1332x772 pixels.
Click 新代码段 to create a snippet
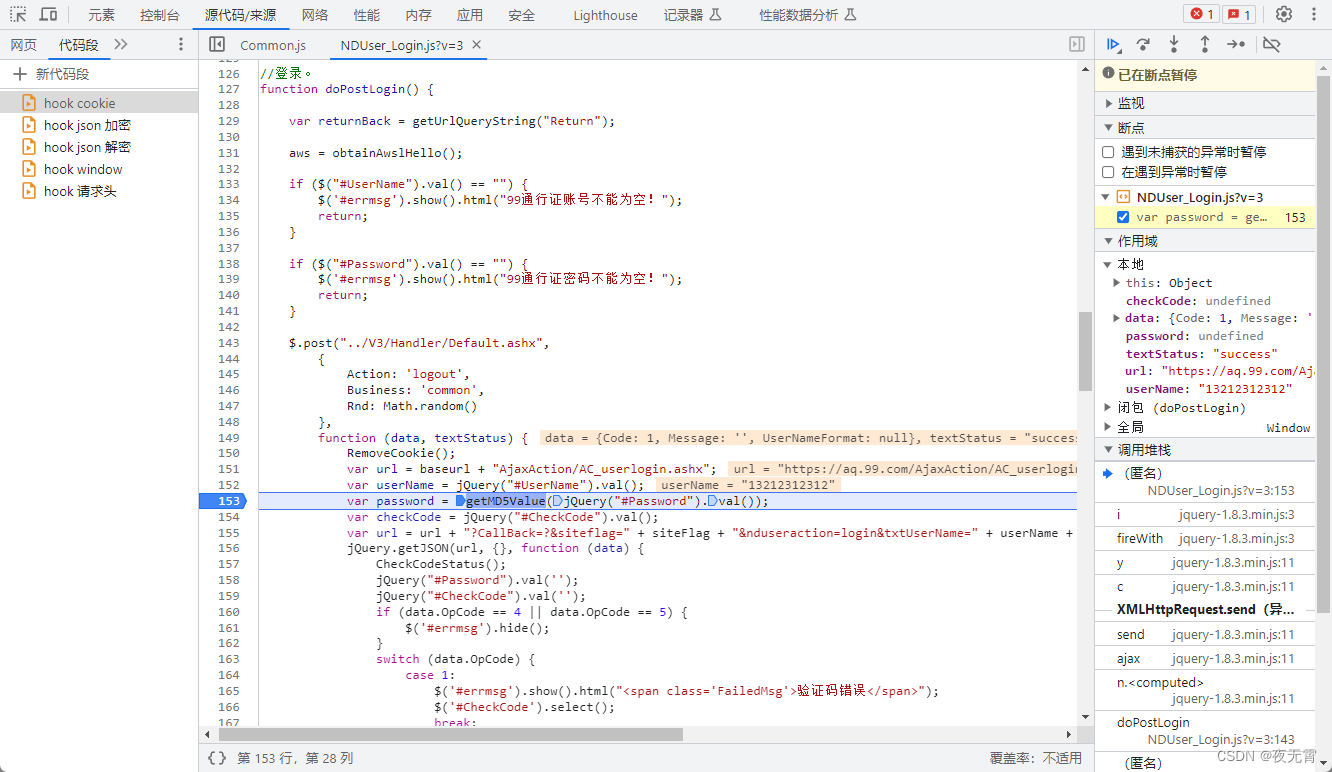coord(63,74)
